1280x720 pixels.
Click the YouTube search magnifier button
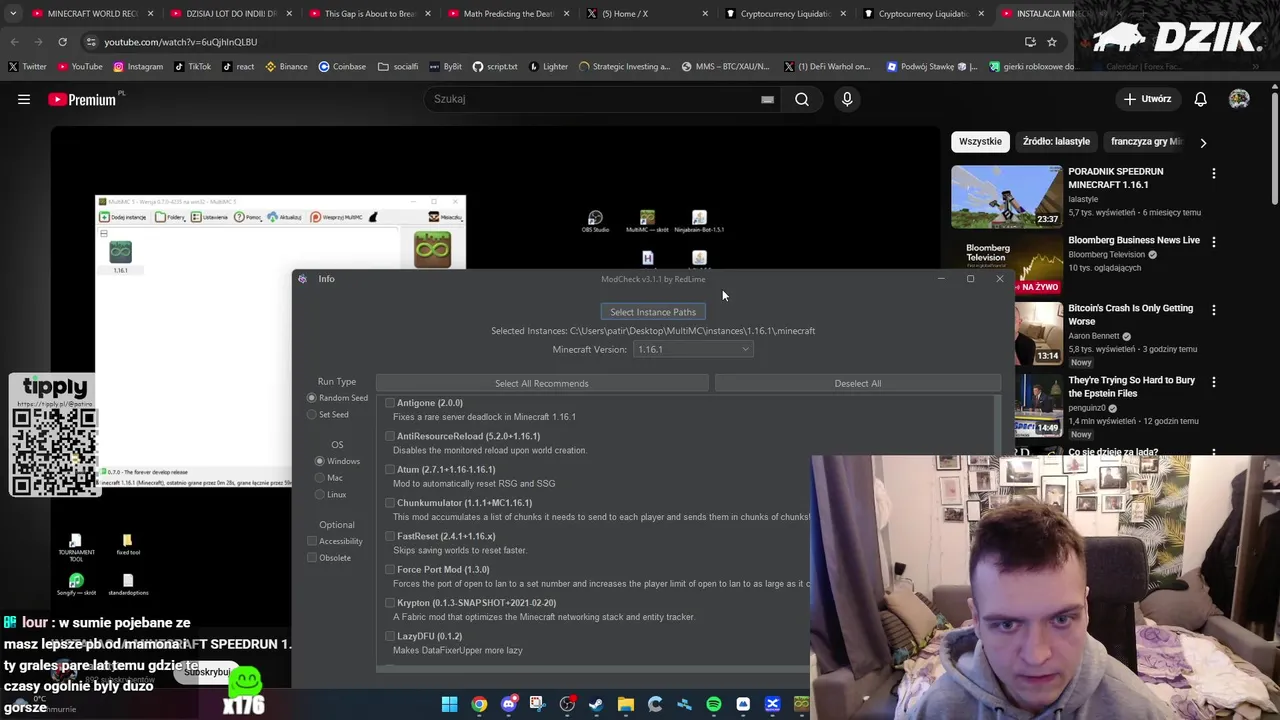pyautogui.click(x=802, y=99)
